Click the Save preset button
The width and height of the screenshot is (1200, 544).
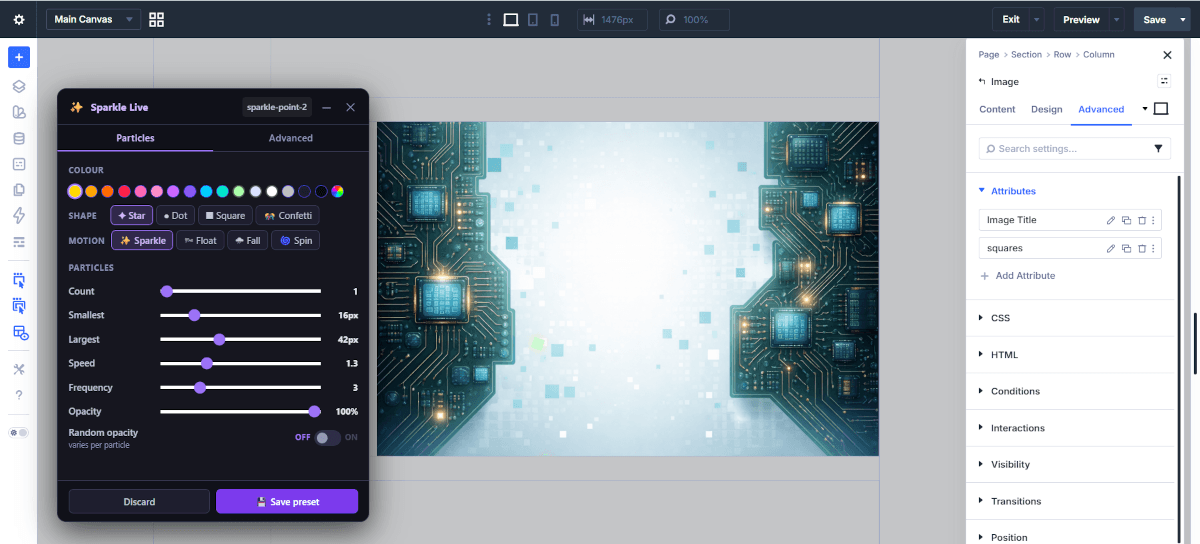(287, 501)
